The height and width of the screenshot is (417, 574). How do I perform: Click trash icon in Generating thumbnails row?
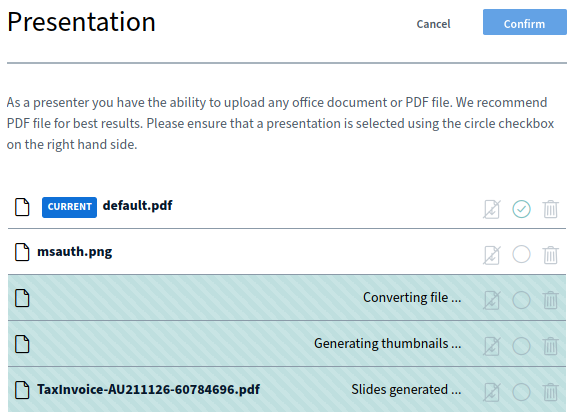coord(551,346)
